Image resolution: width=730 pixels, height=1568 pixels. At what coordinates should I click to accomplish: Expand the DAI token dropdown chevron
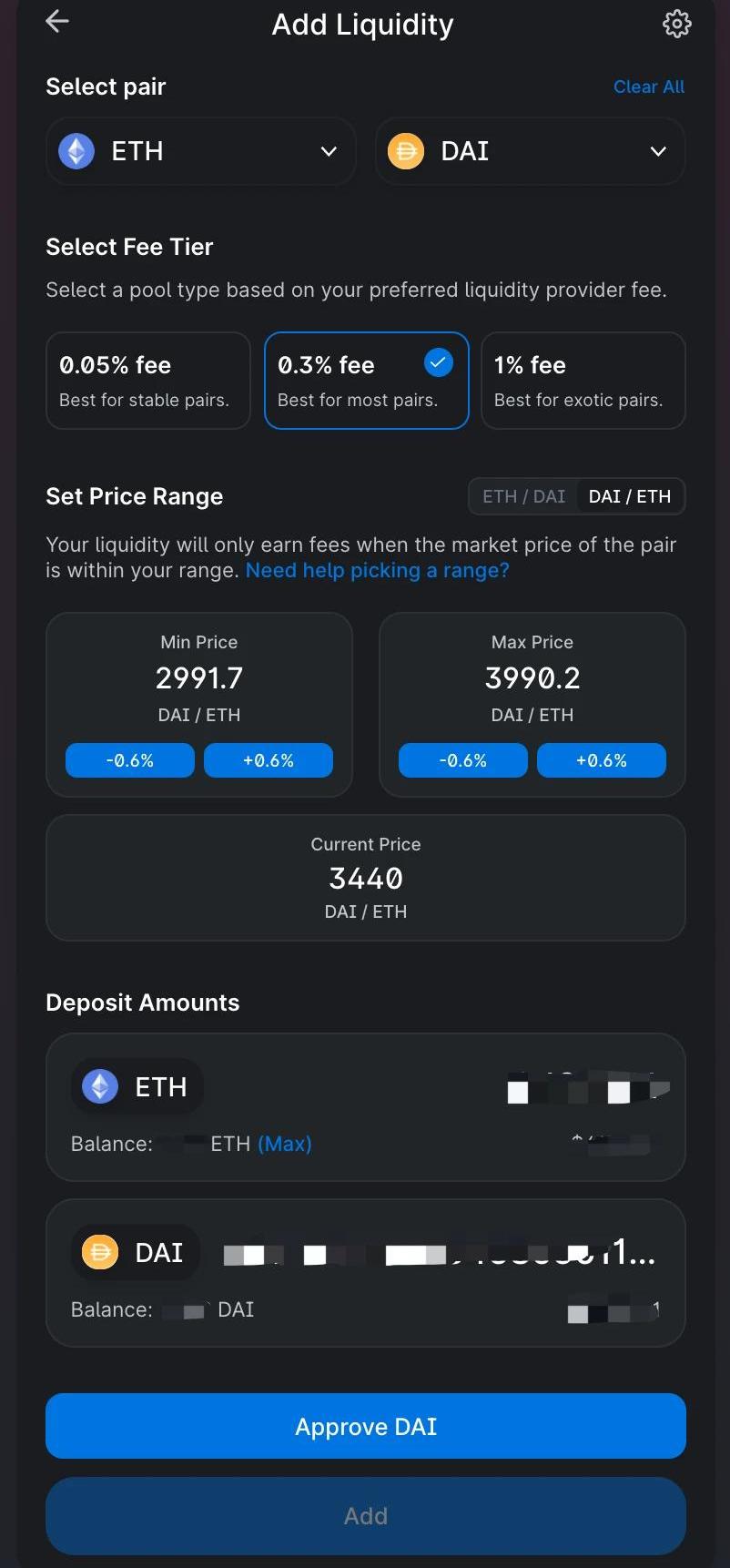tap(658, 151)
